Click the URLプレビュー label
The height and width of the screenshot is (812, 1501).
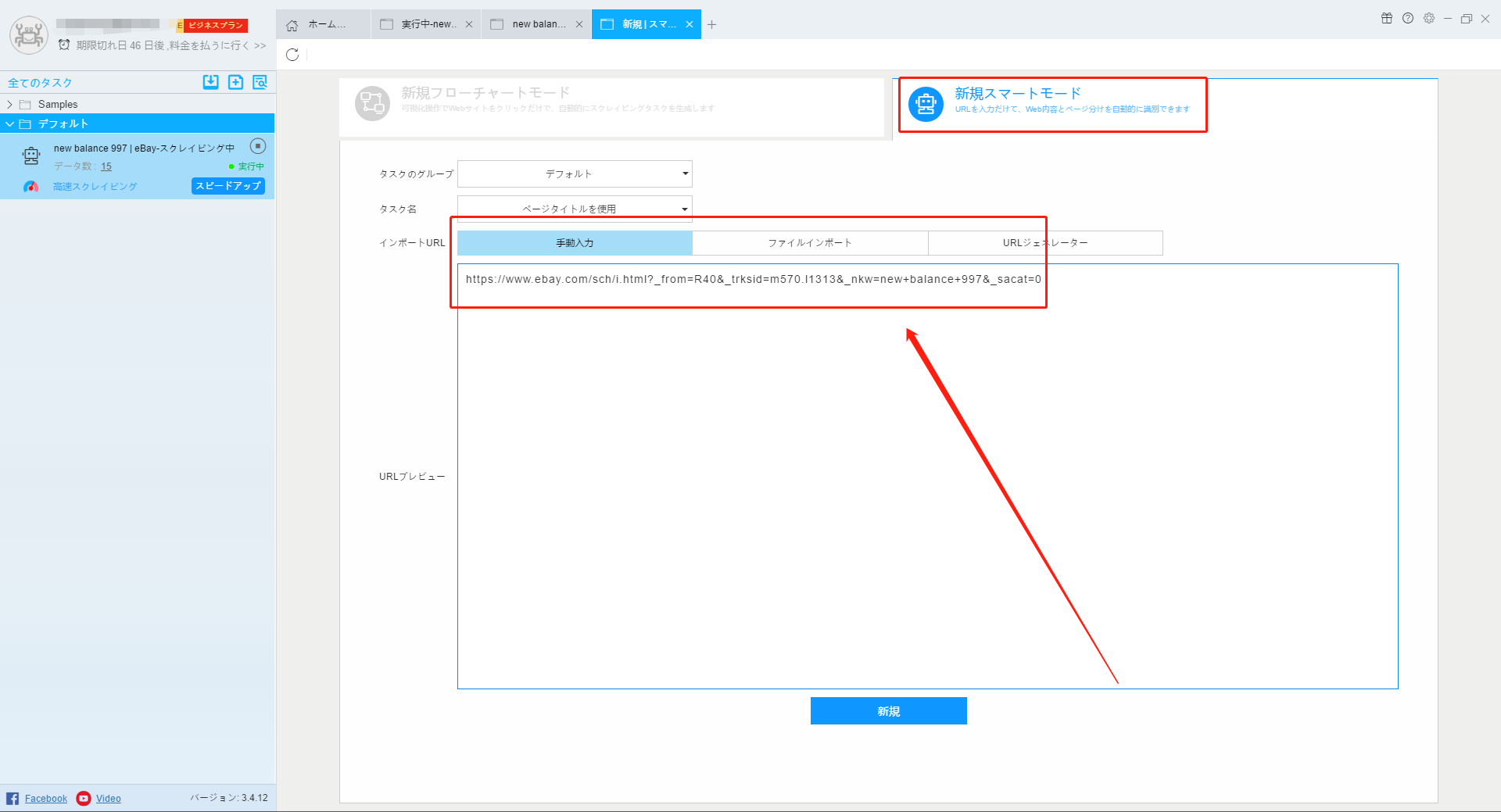[412, 477]
